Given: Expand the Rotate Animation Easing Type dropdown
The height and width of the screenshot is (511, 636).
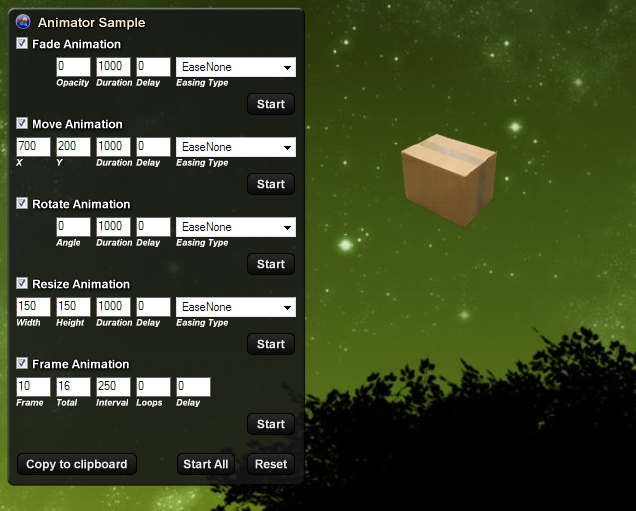Looking at the screenshot, I should (x=236, y=227).
